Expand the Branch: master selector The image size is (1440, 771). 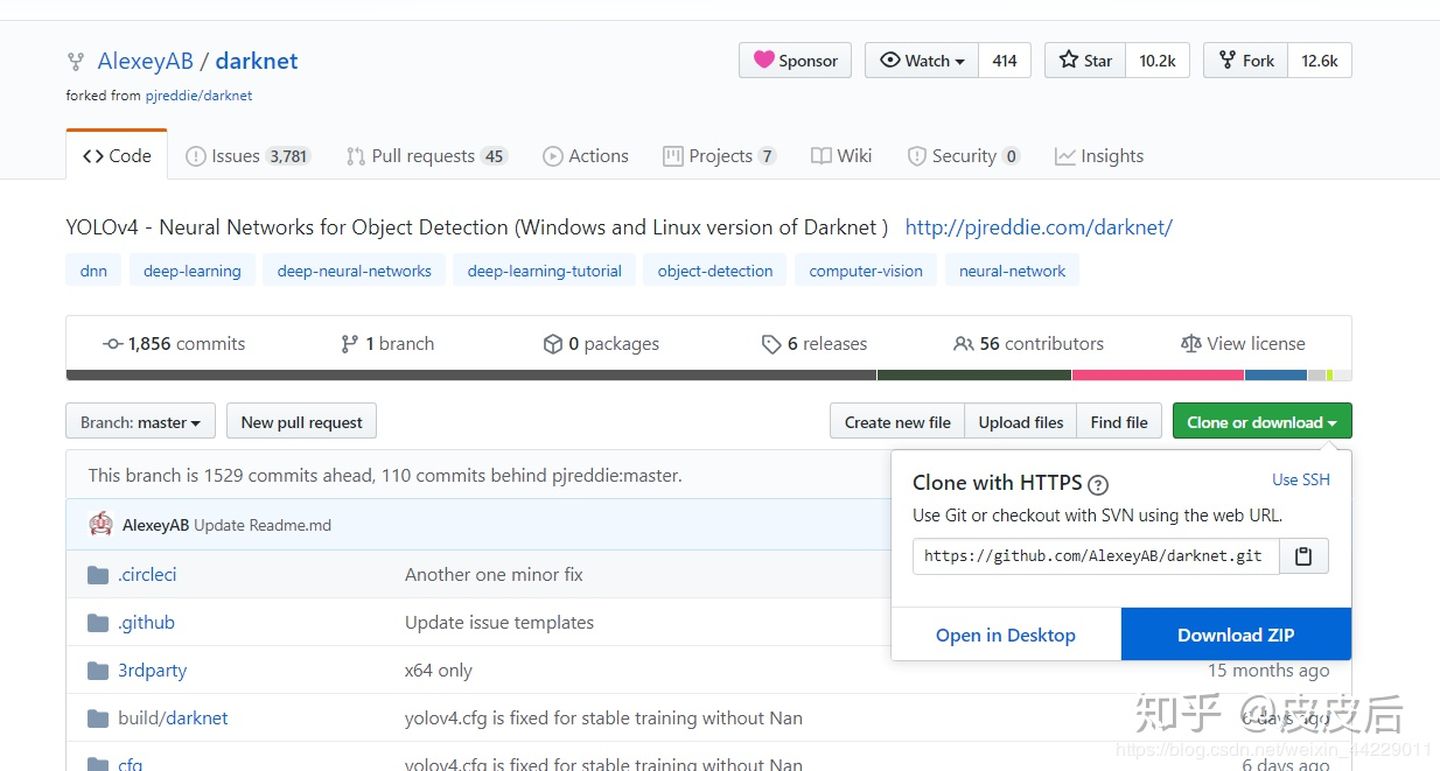(140, 422)
